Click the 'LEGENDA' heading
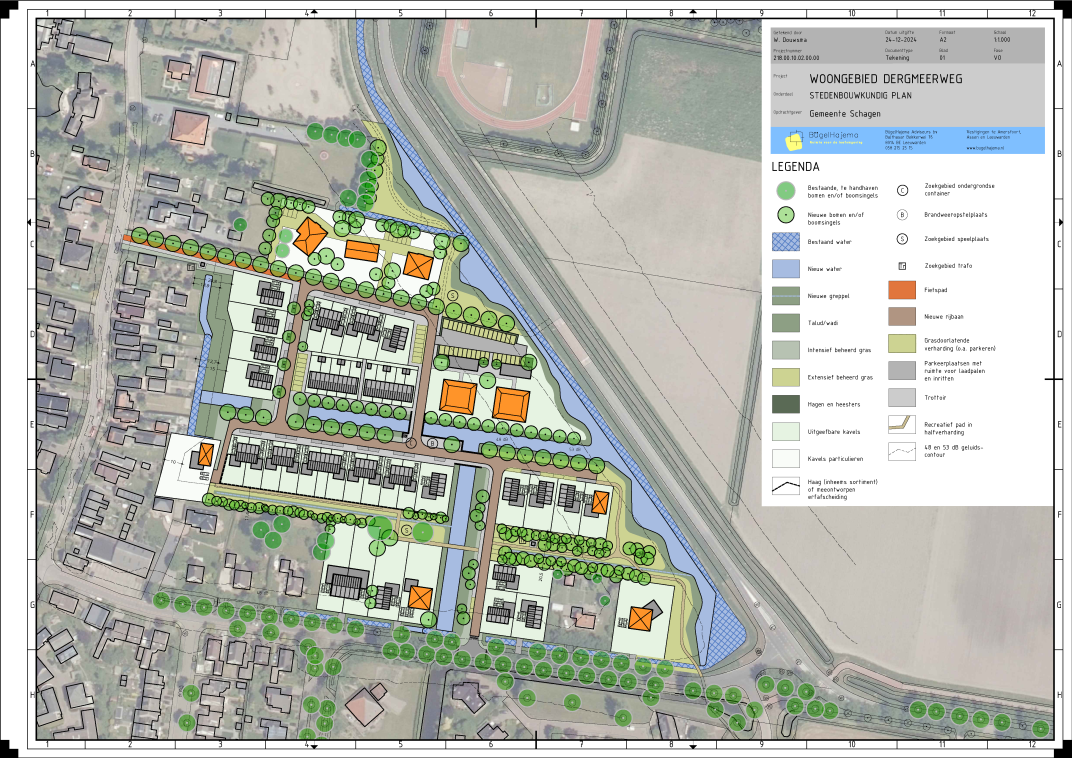The width and height of the screenshot is (1072, 758). (795, 167)
